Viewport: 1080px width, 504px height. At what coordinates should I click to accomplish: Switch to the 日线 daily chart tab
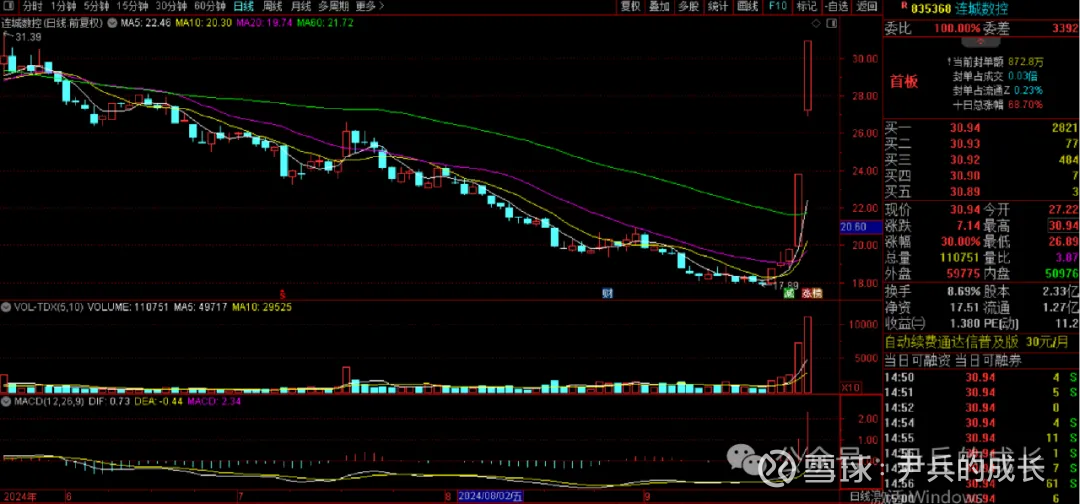coord(243,7)
